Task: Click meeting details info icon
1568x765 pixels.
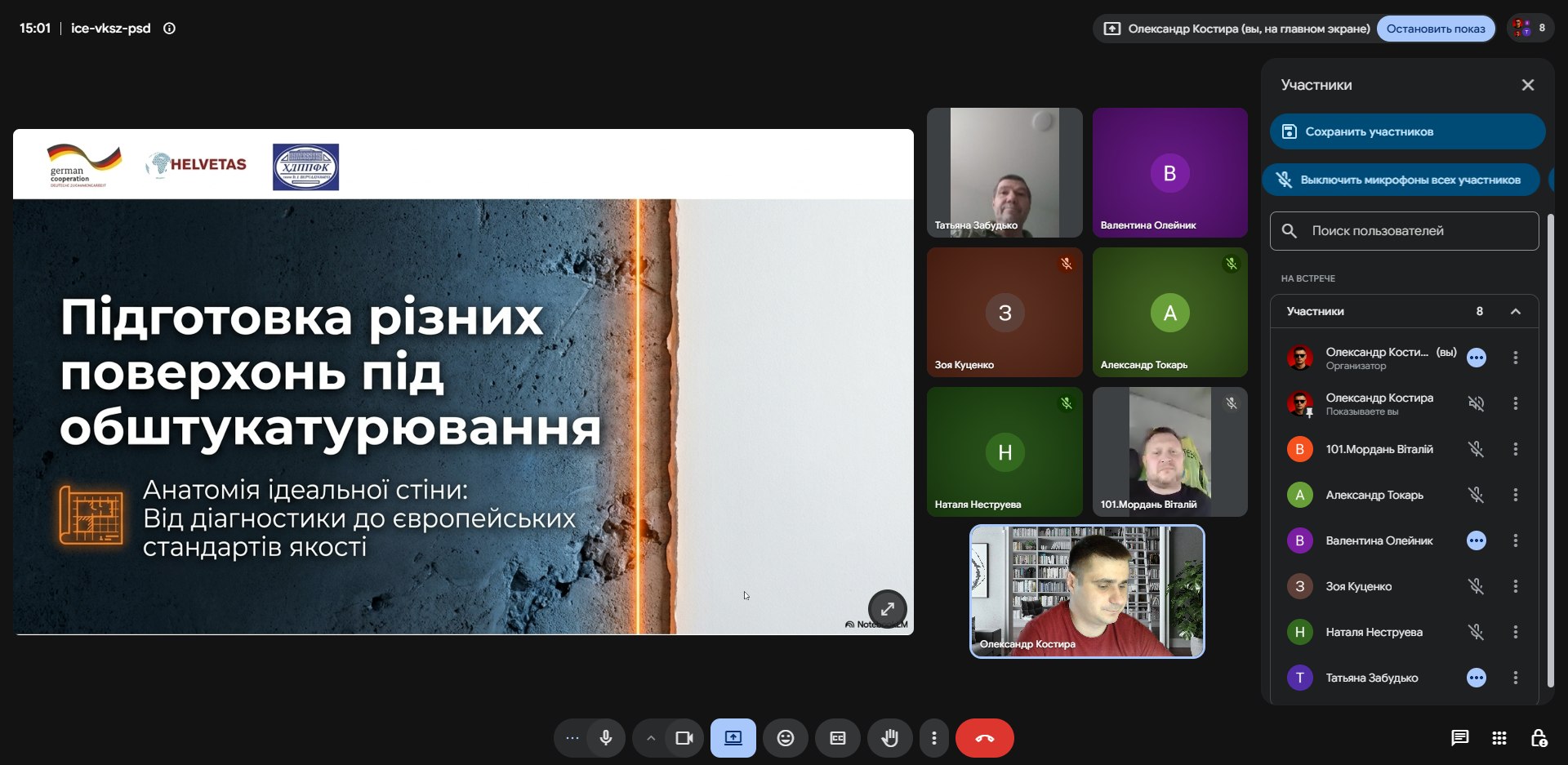Action: [169, 28]
